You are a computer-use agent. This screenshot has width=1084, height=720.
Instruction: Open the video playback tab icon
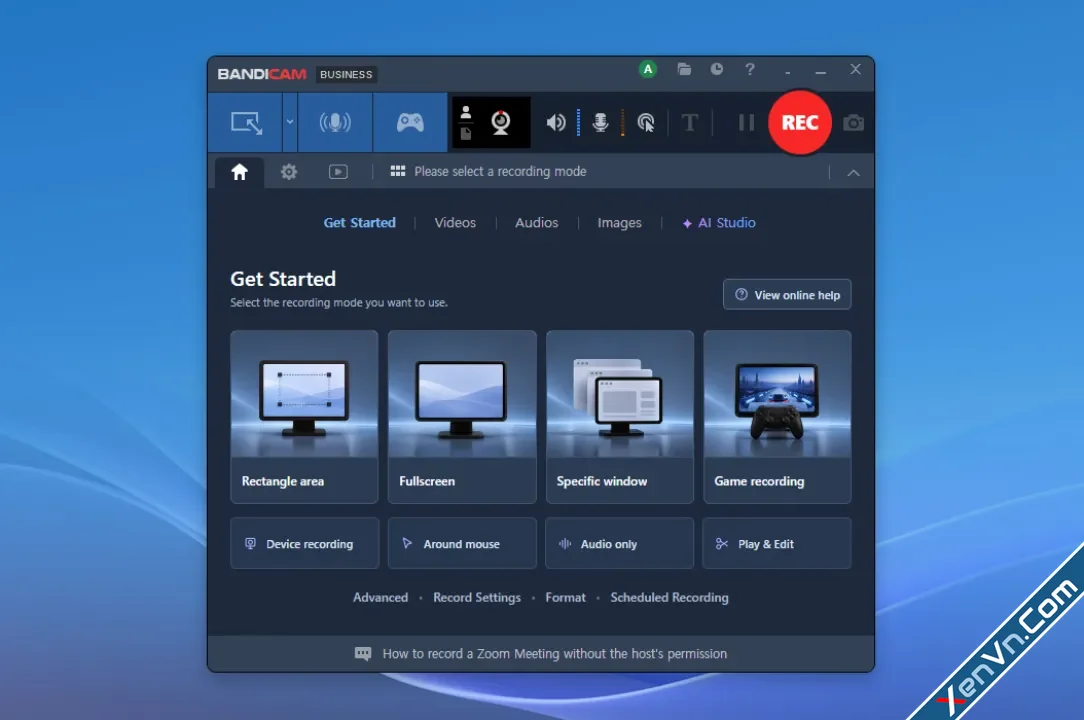[338, 172]
